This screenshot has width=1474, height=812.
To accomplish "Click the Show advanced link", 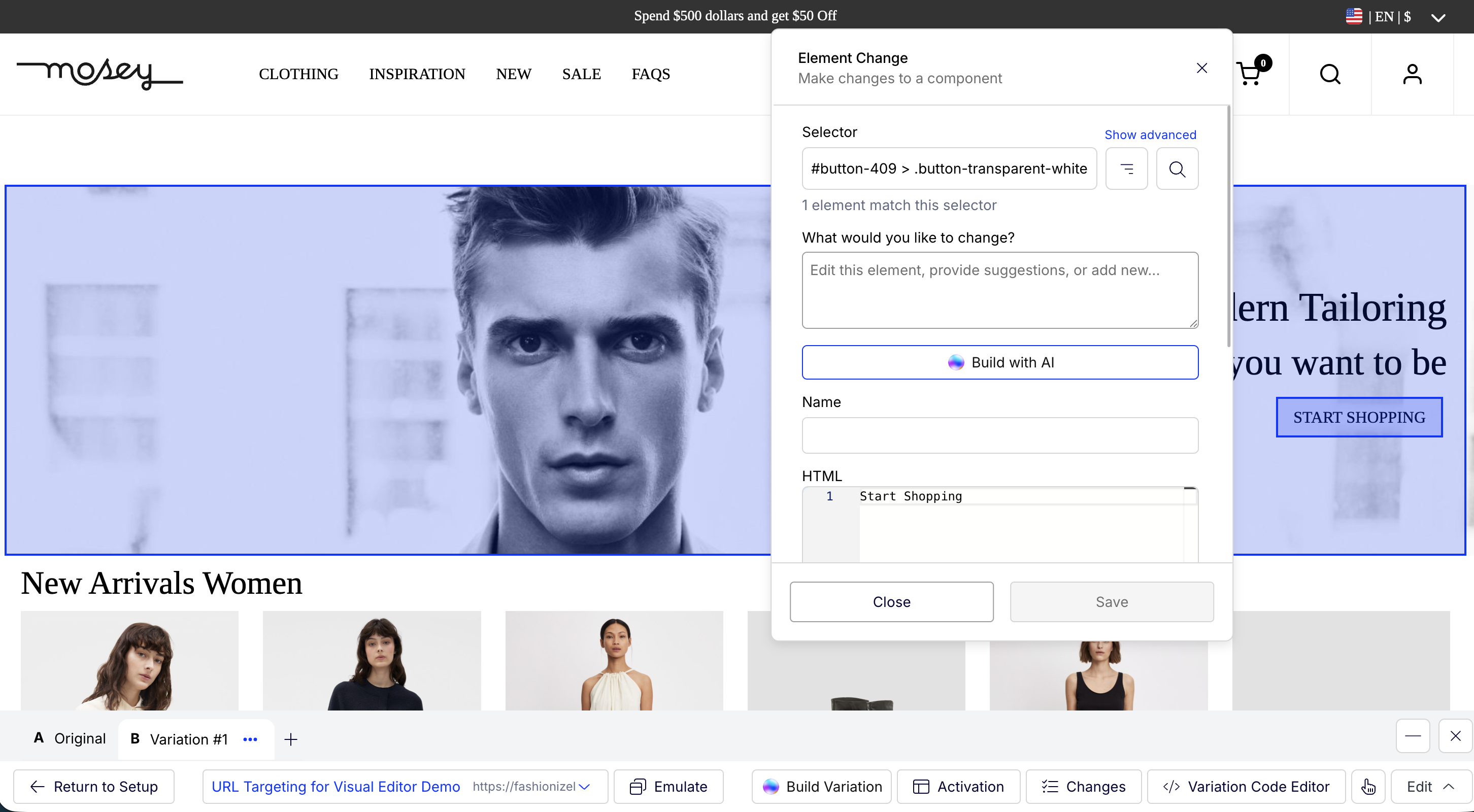I will (x=1150, y=134).
